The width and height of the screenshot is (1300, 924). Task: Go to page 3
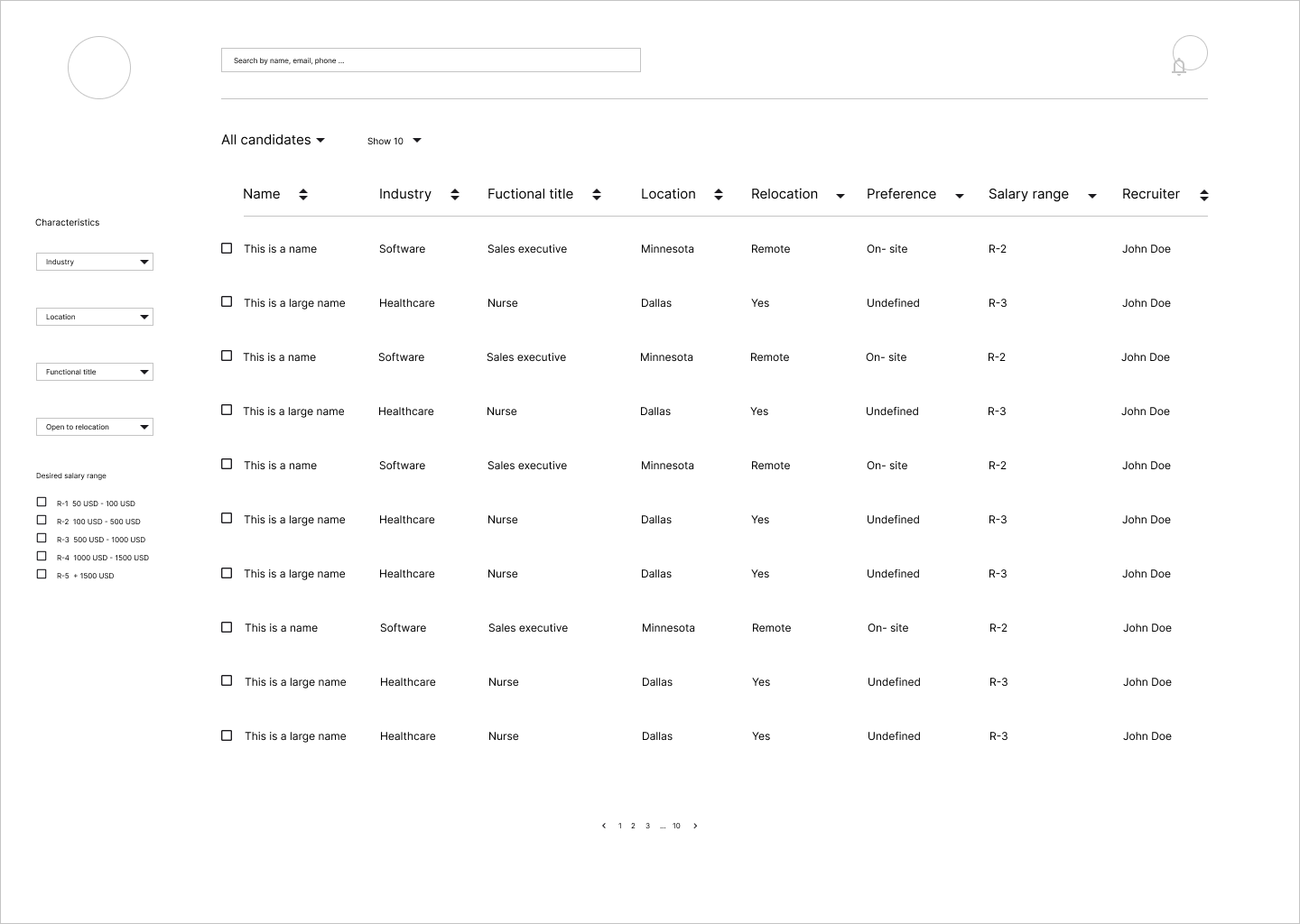647,826
